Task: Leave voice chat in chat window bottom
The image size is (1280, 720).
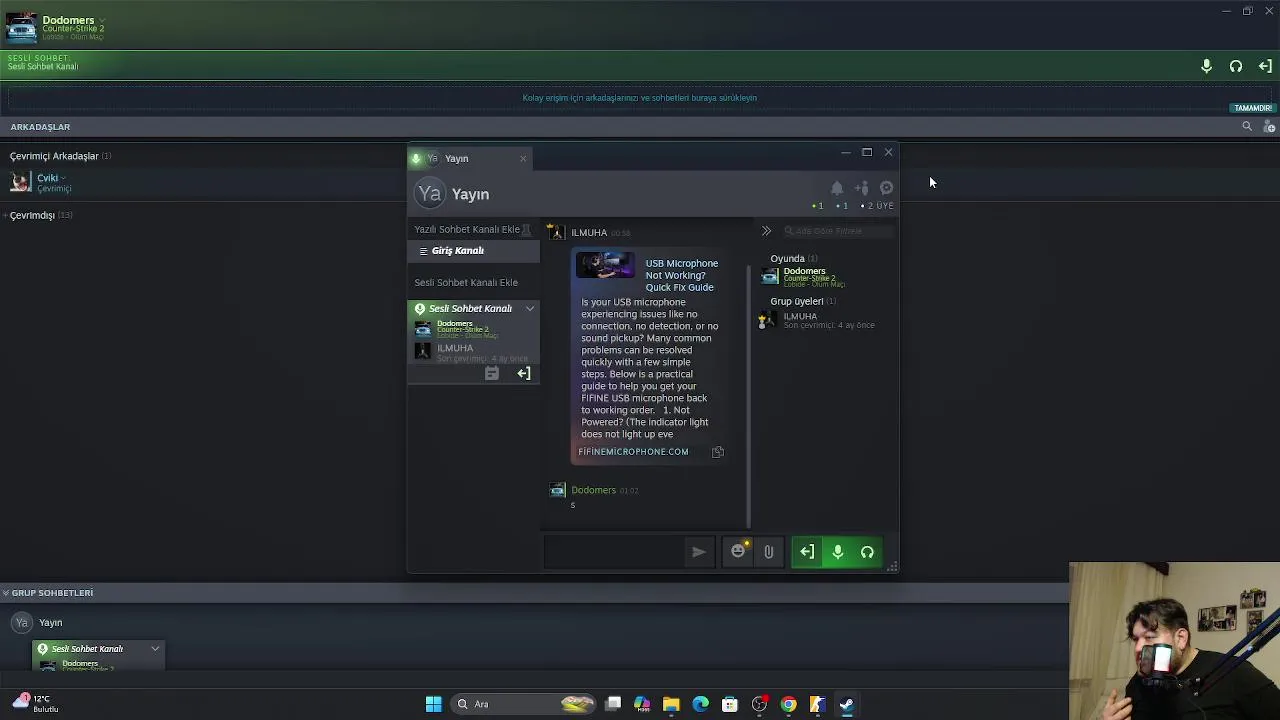Action: pos(807,552)
